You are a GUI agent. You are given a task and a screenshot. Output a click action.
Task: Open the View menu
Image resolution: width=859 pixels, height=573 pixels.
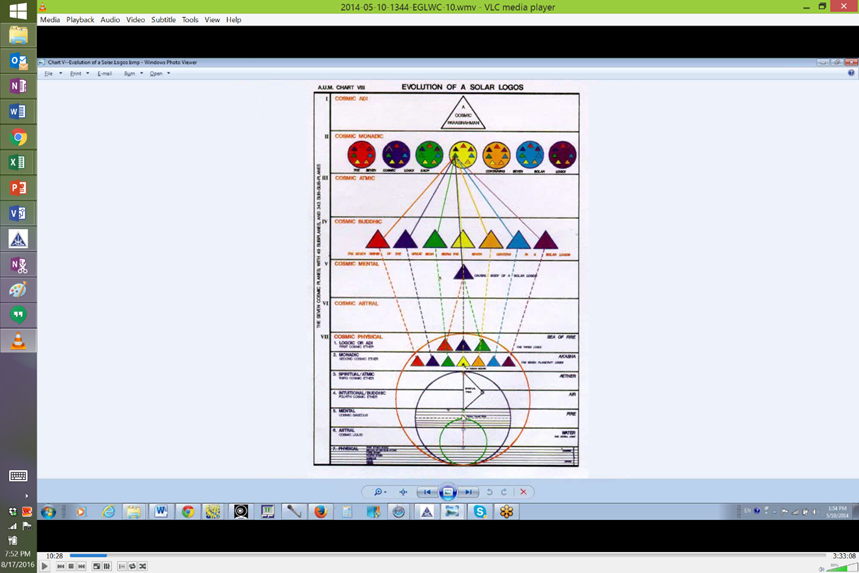pyautogui.click(x=212, y=20)
